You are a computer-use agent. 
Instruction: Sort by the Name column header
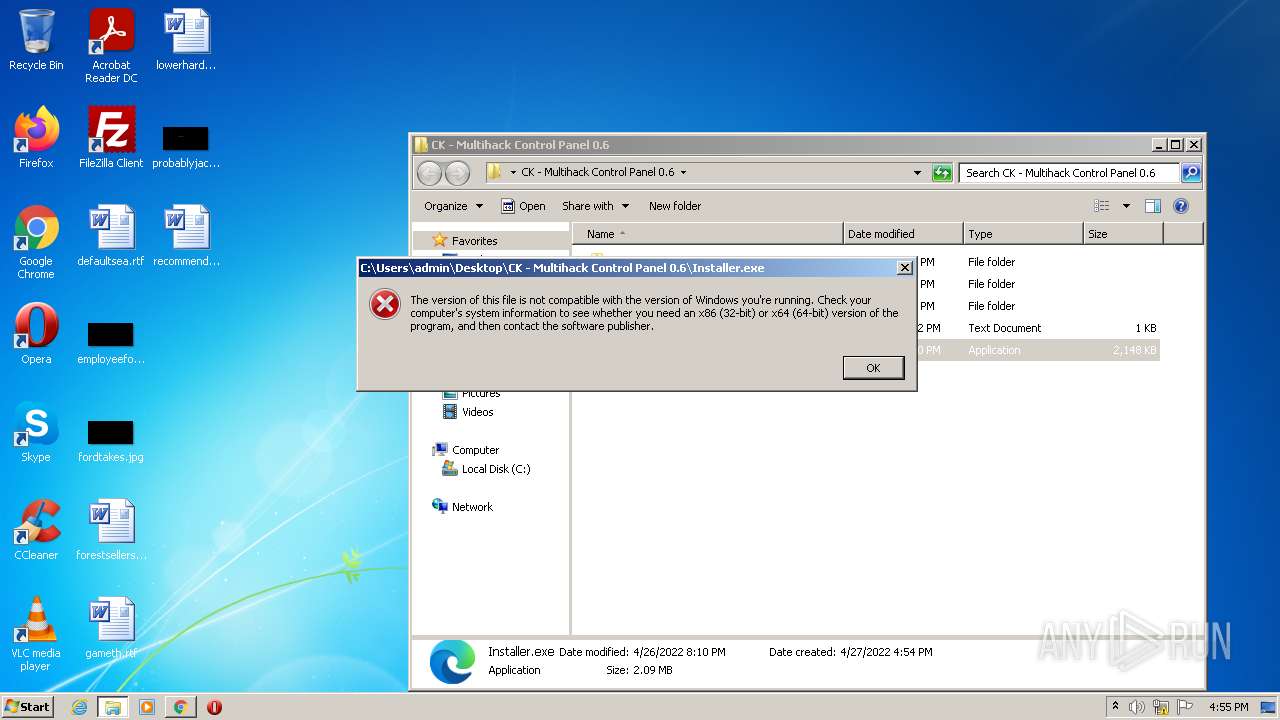coord(708,234)
